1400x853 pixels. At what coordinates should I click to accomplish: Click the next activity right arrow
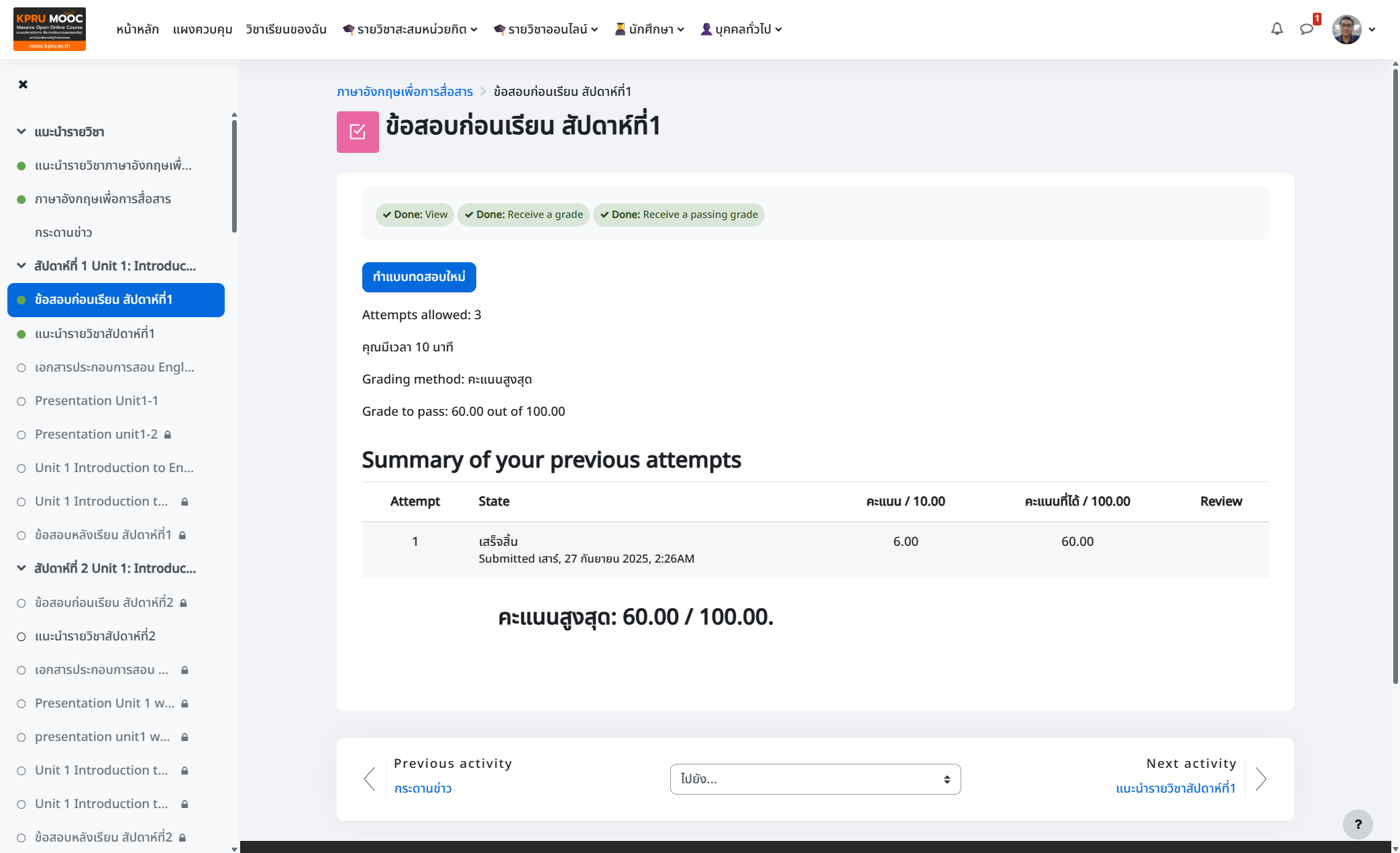point(1260,779)
